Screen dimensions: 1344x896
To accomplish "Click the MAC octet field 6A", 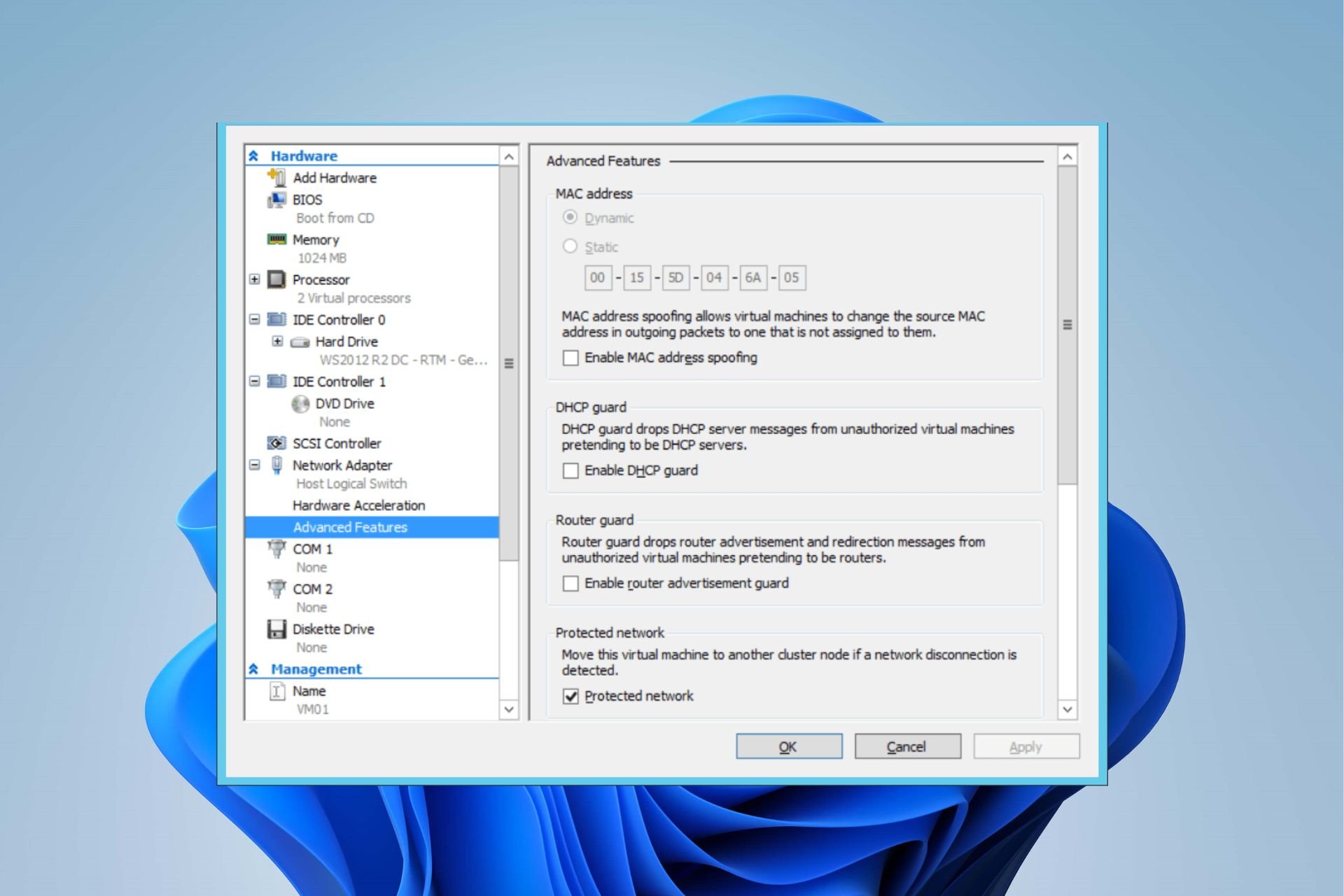I will pyautogui.click(x=753, y=278).
